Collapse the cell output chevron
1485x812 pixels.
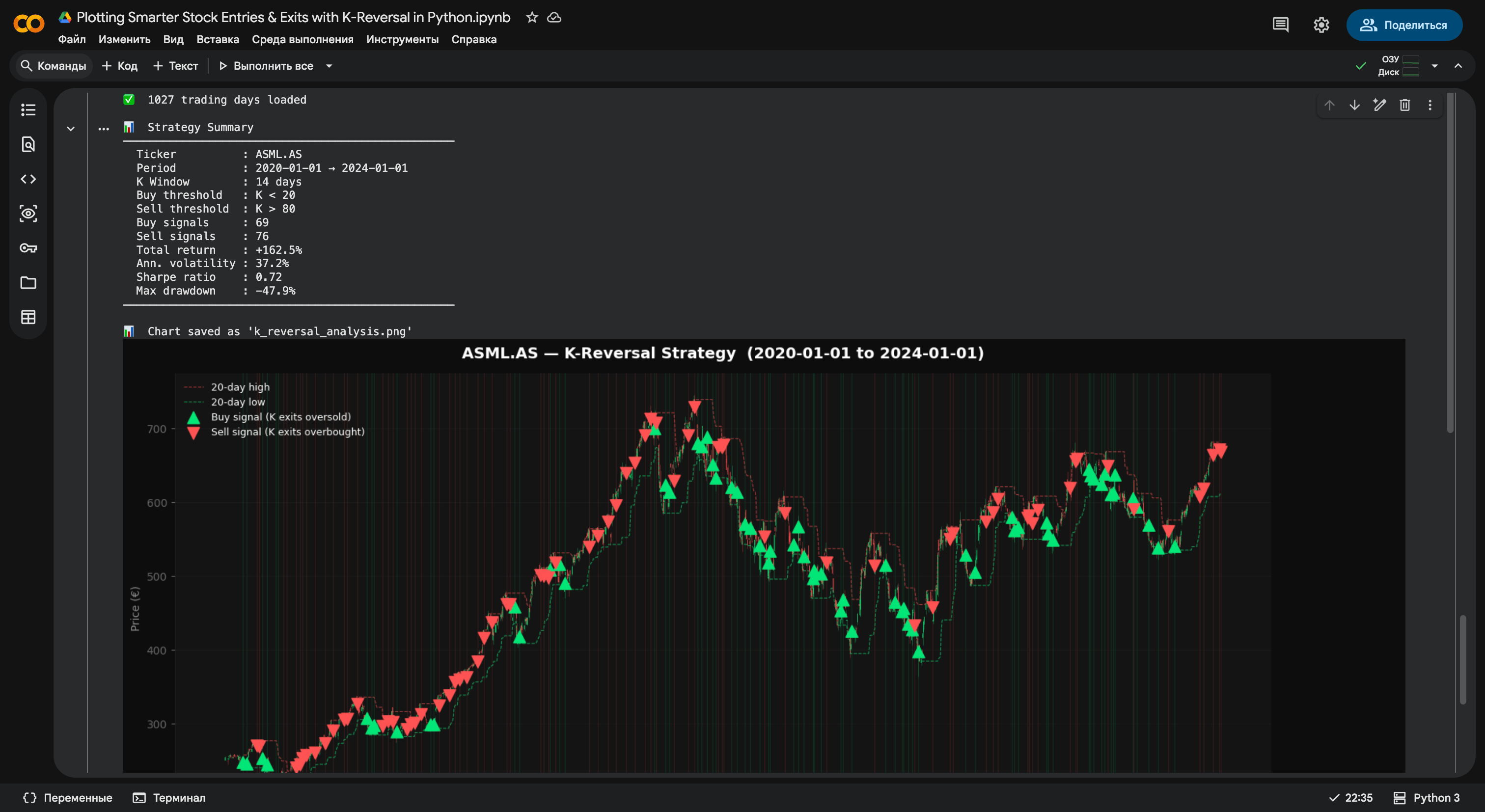pyautogui.click(x=70, y=129)
